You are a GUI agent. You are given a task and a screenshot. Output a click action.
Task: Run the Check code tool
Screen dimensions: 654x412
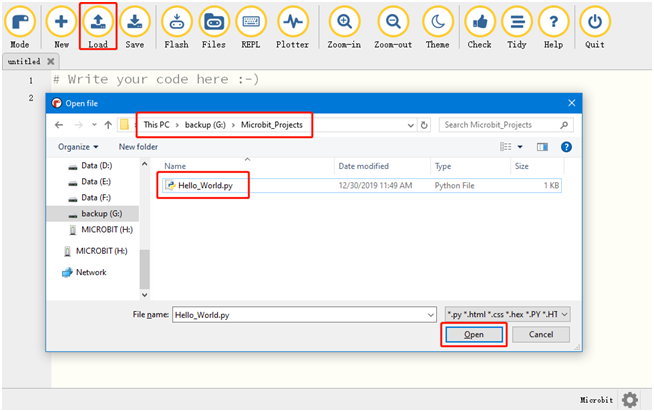pyautogui.click(x=479, y=22)
